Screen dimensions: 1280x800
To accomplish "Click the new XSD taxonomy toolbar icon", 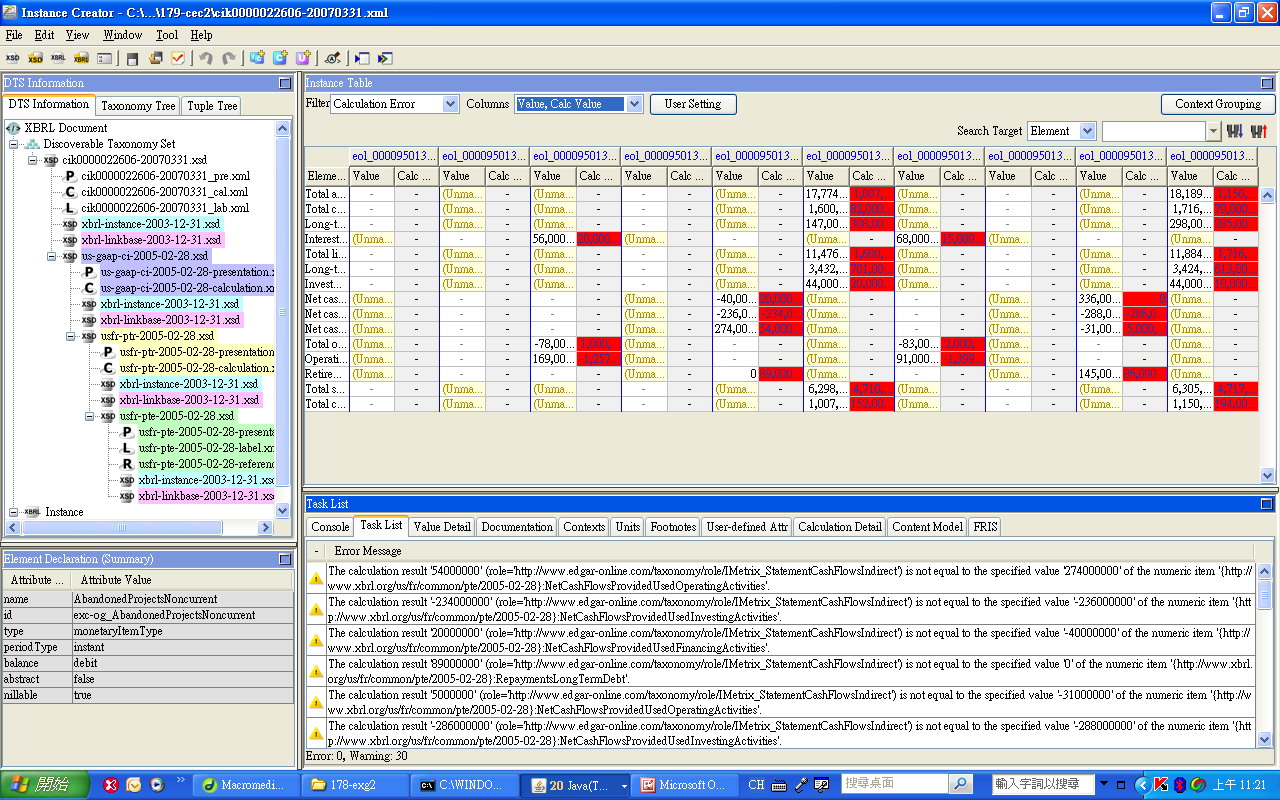I will click(x=13, y=58).
